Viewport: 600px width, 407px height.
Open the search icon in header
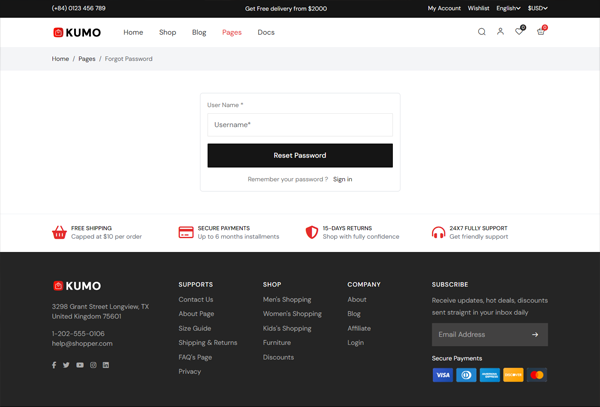coord(481,32)
